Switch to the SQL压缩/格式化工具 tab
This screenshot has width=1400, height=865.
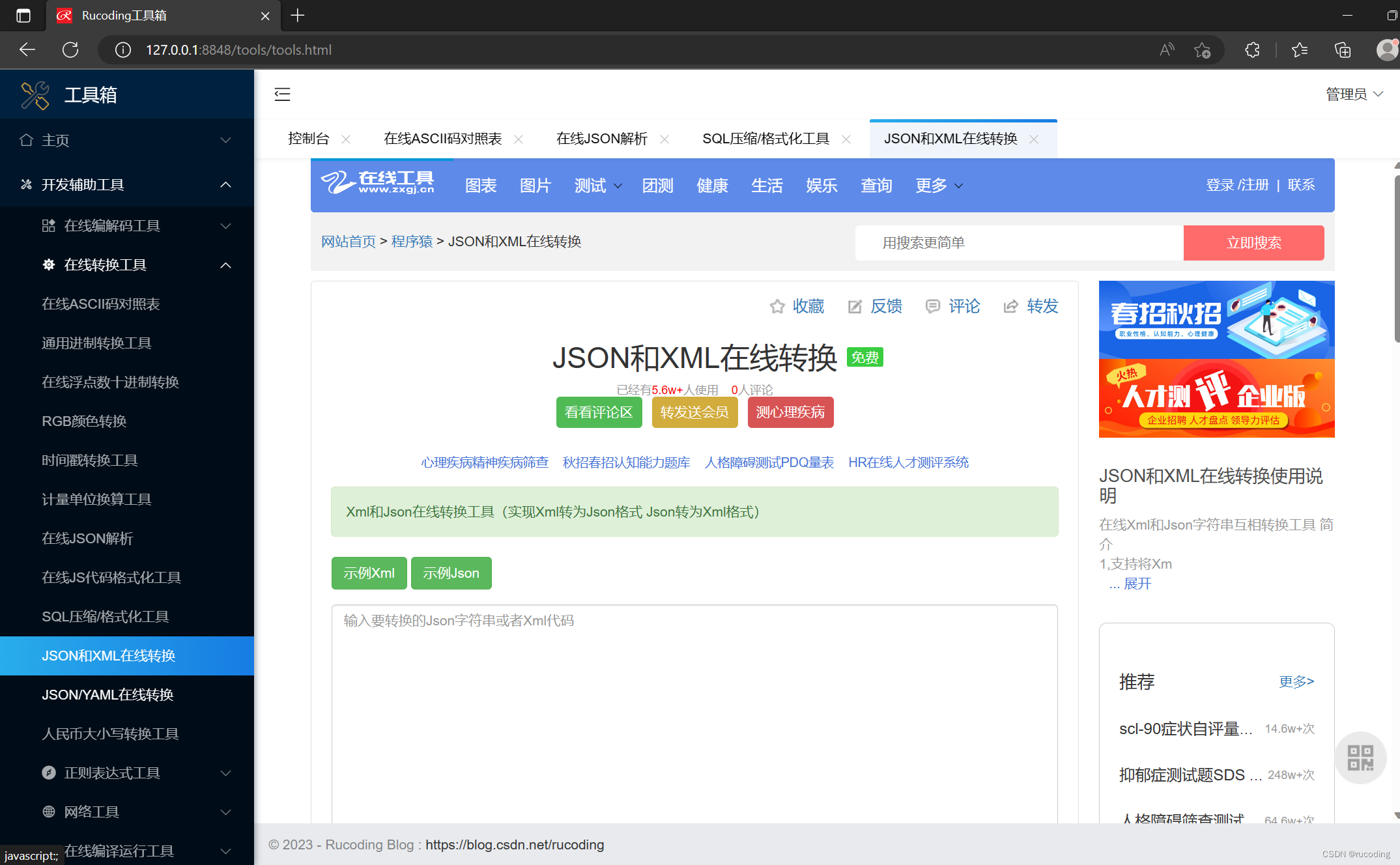click(765, 139)
